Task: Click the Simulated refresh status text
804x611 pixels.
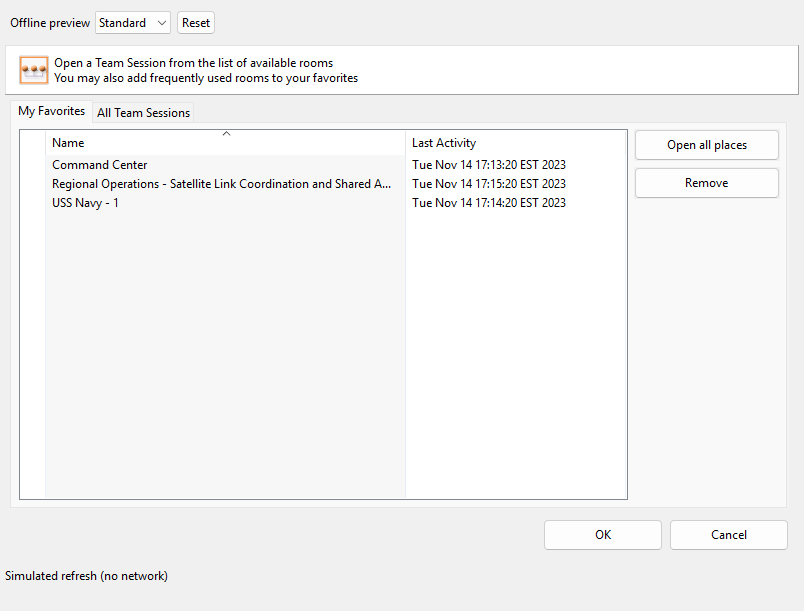Action: [x=86, y=576]
